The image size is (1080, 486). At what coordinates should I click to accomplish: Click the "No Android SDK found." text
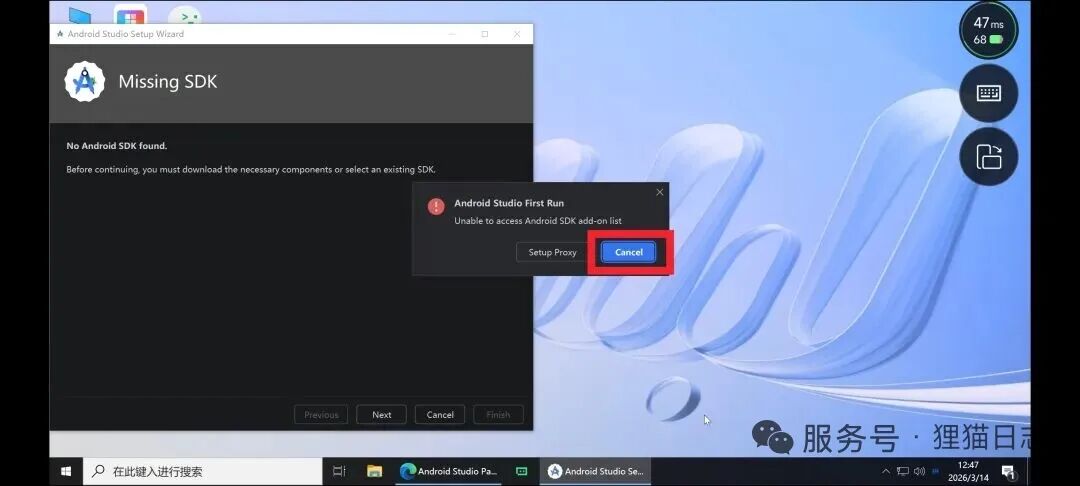[x=116, y=146]
